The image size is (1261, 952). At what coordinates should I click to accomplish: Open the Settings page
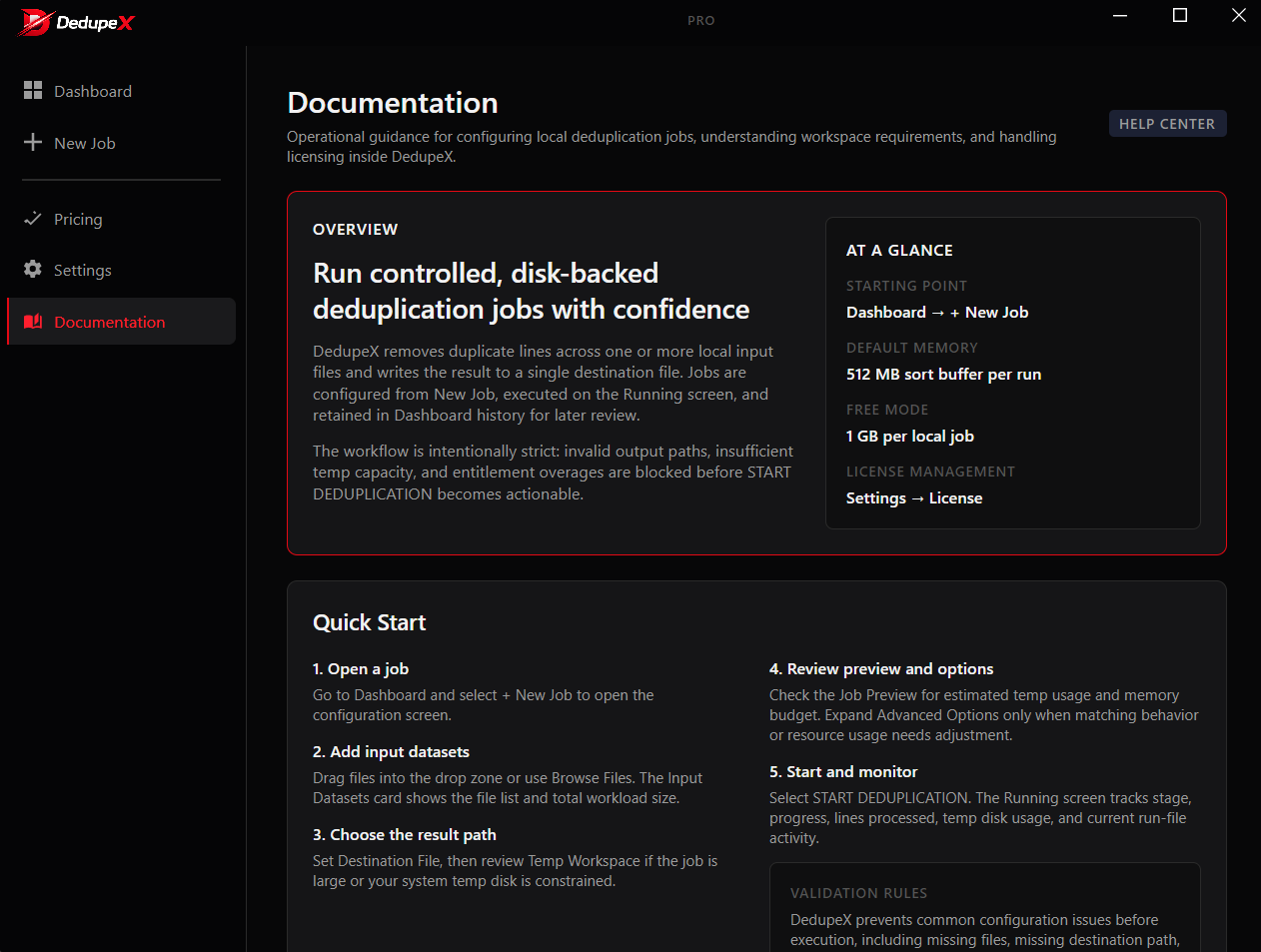(x=121, y=270)
